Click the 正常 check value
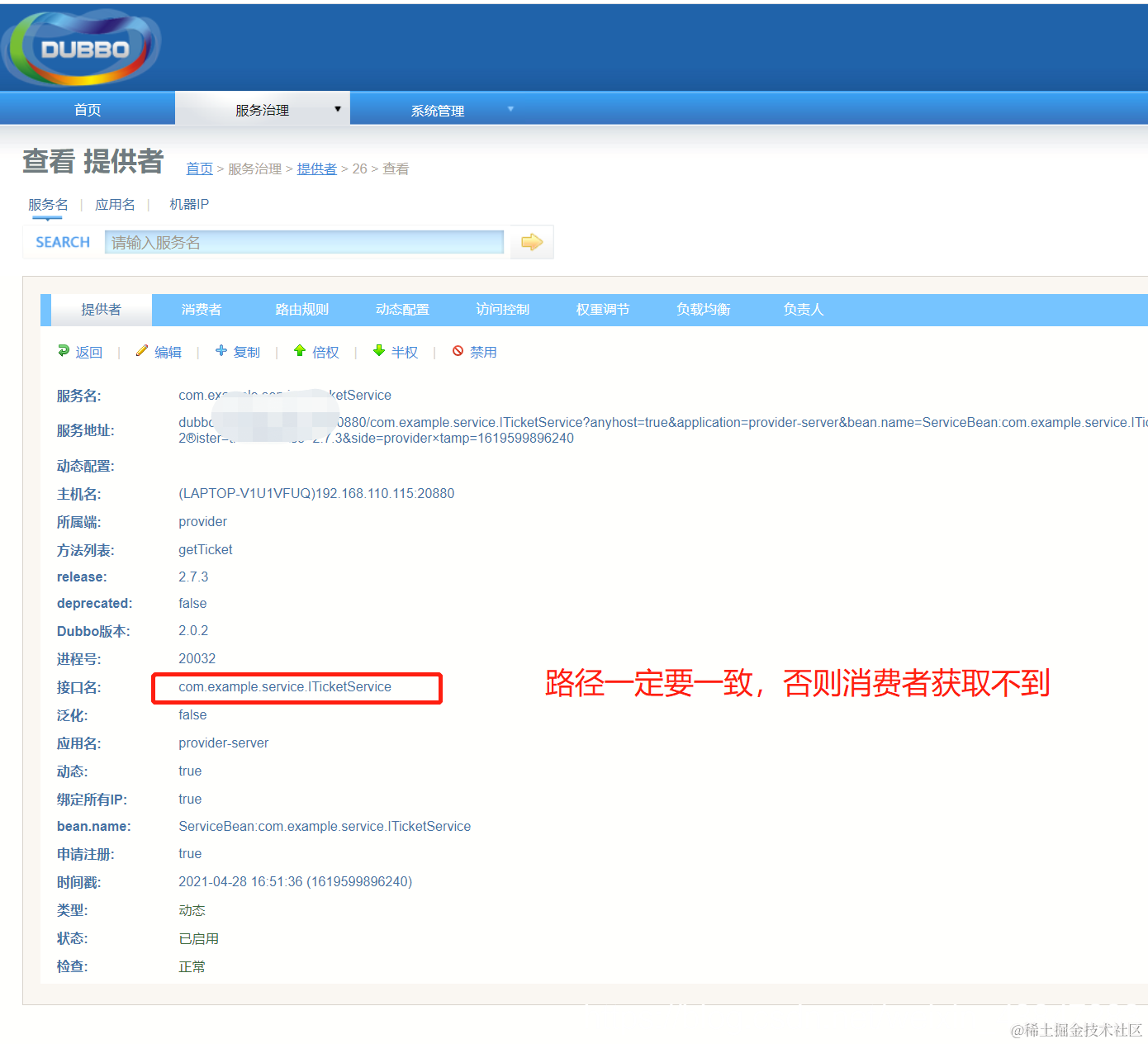The image size is (1148, 1044). click(x=192, y=966)
